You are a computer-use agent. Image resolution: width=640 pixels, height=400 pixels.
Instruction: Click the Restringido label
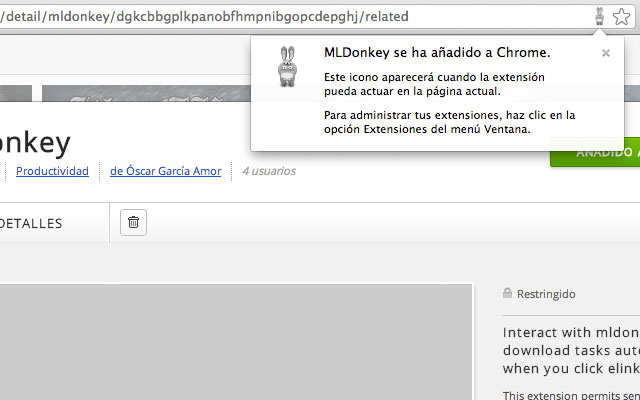(x=546, y=294)
